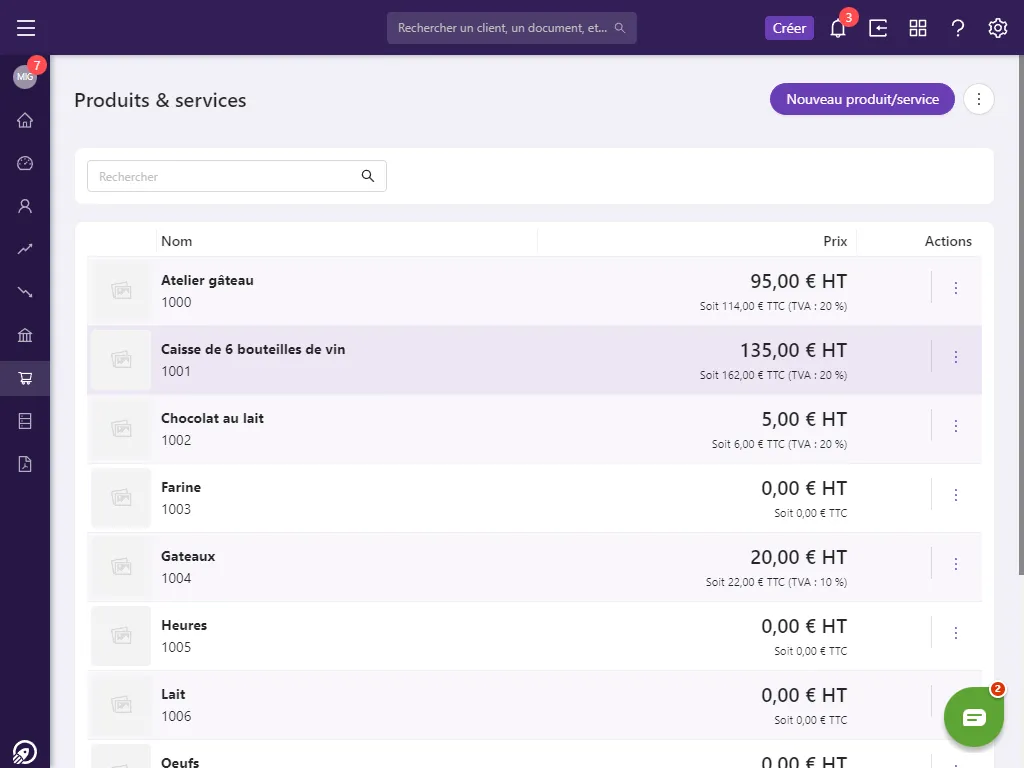
Task: Click price 20,00 € HT
Action: click(798, 558)
